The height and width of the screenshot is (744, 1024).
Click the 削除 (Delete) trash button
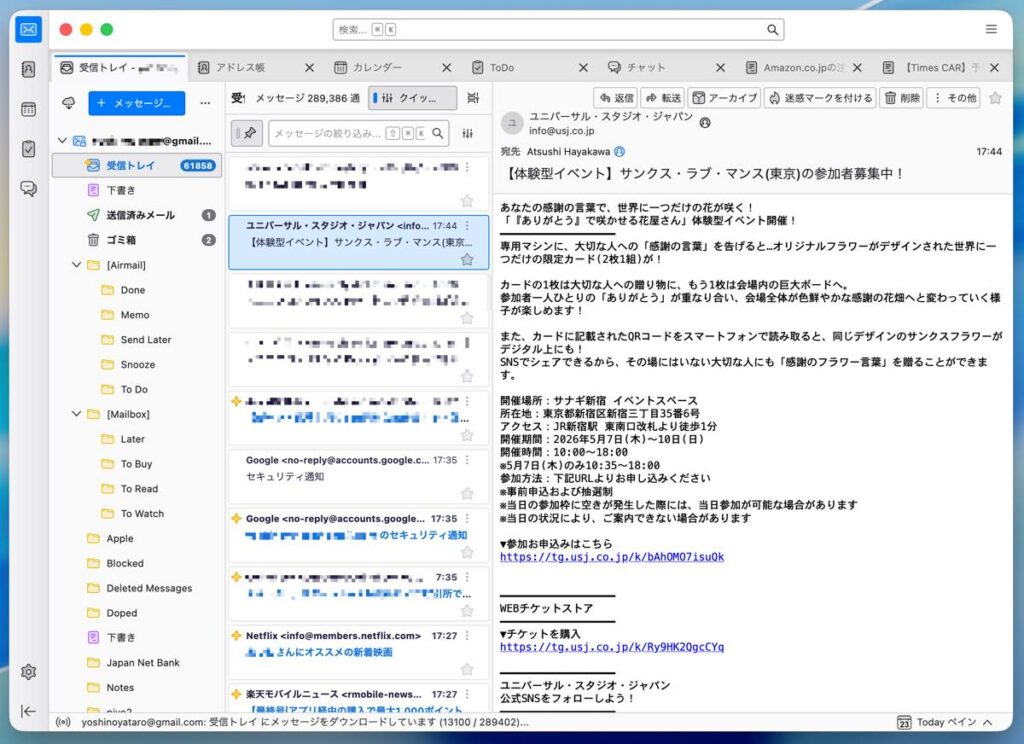tap(901, 98)
